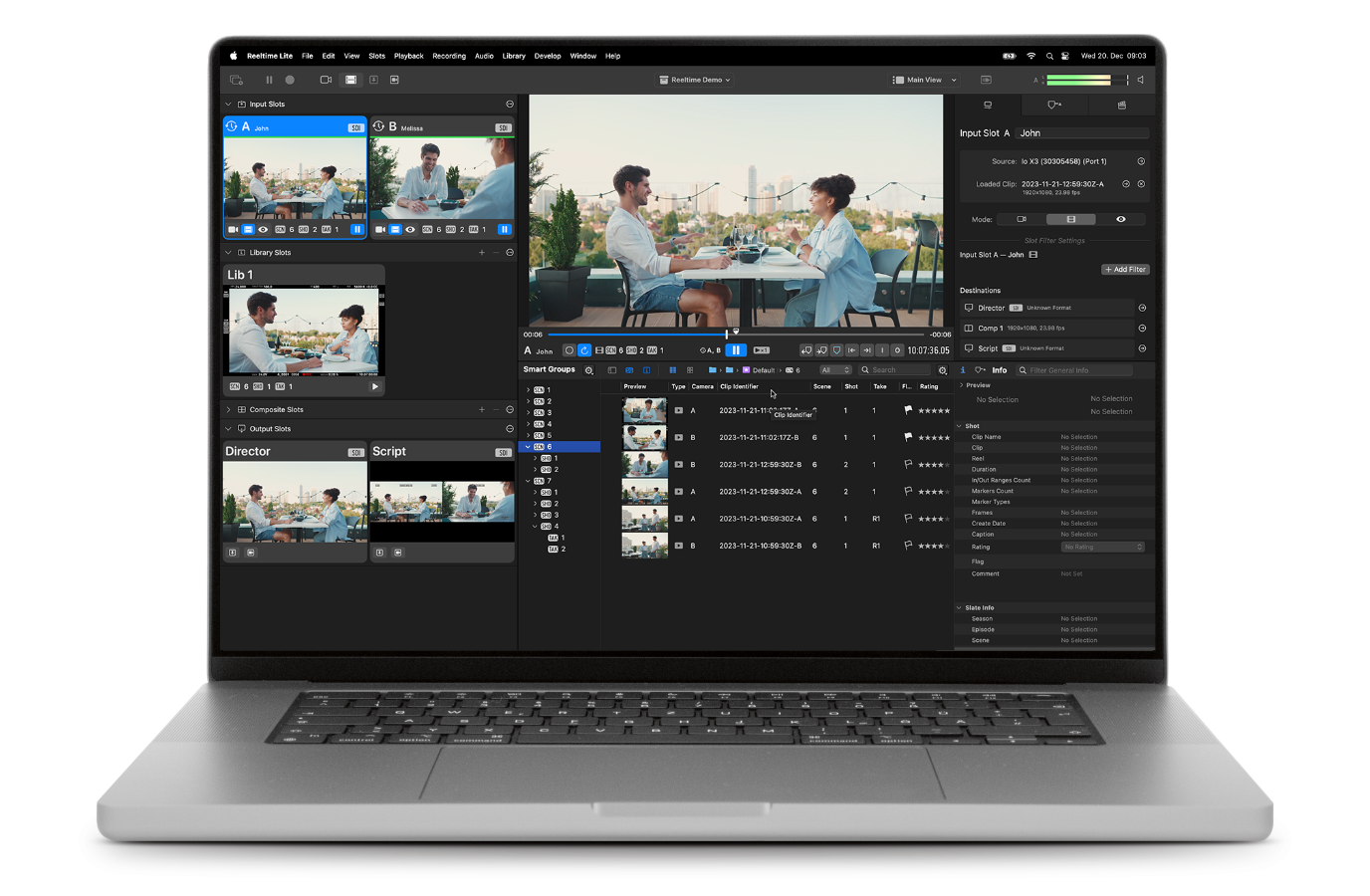1370x896 pixels.
Task: Pause playback on input slot A John
Action: click(x=356, y=229)
